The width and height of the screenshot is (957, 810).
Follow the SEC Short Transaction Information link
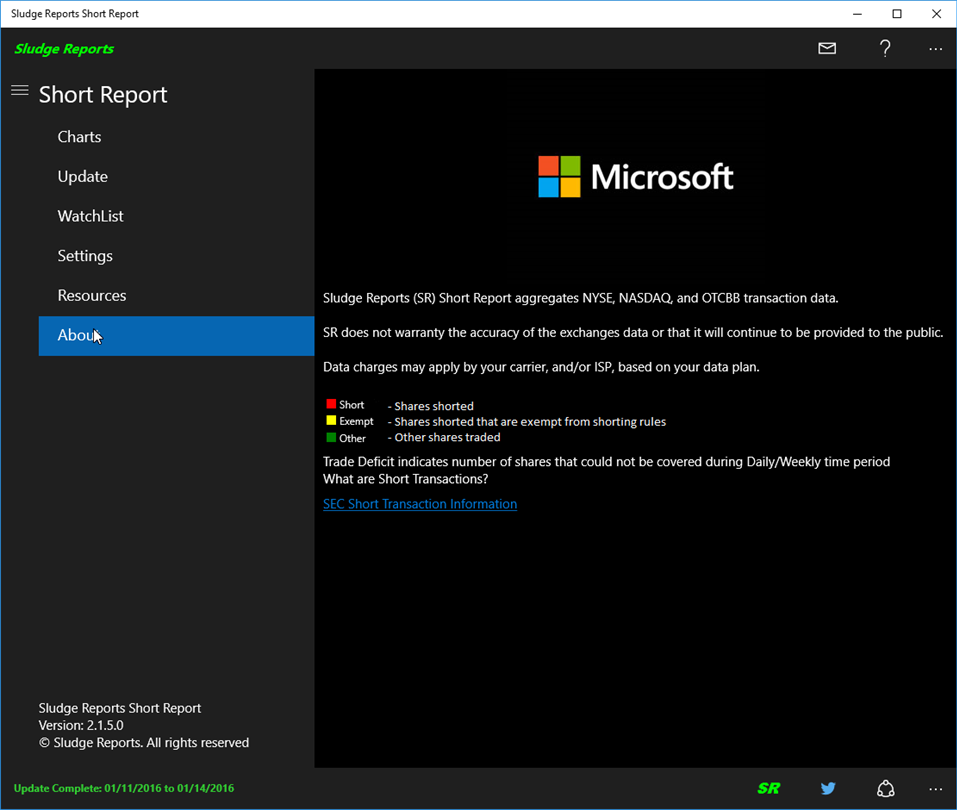pos(420,504)
